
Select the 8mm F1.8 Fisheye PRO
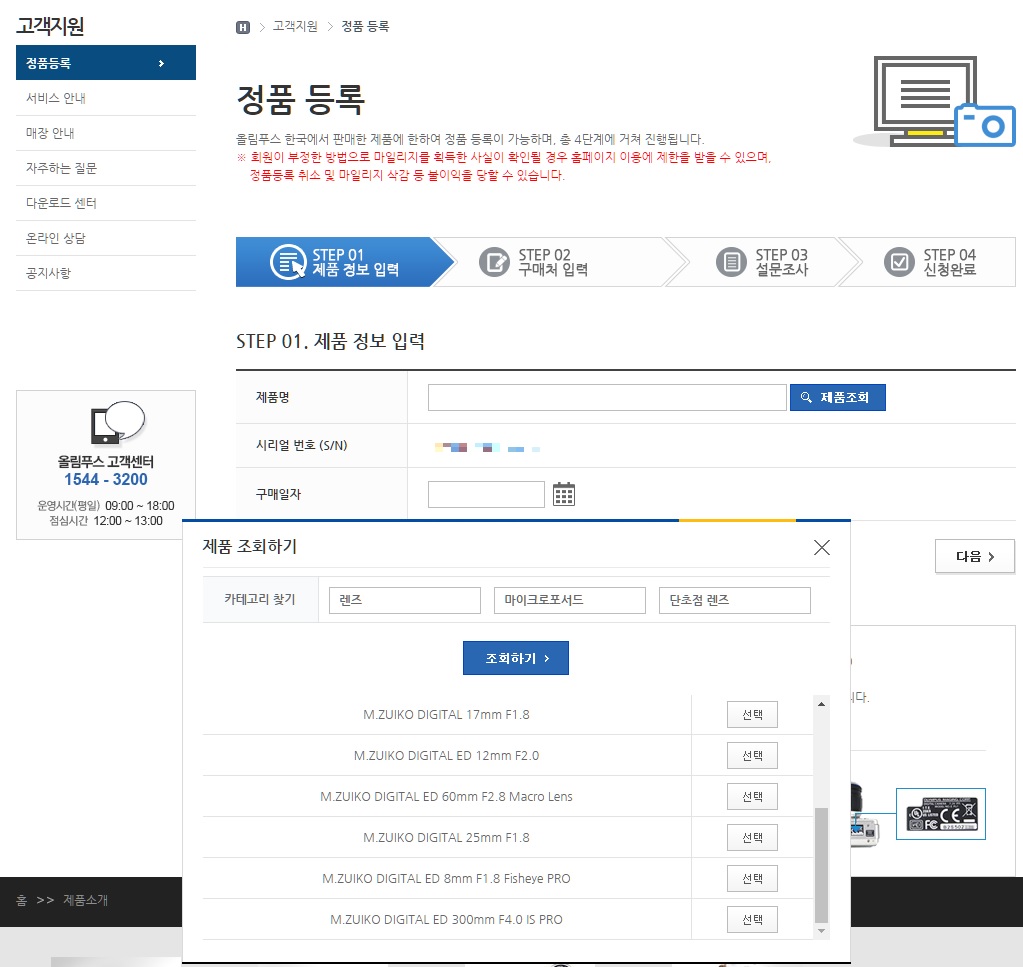click(752, 879)
